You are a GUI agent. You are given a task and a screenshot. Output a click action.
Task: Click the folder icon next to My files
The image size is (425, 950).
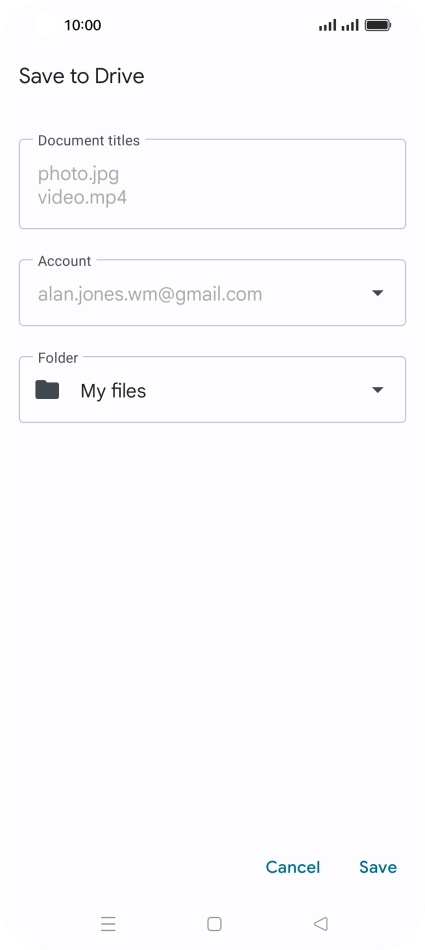point(47,390)
